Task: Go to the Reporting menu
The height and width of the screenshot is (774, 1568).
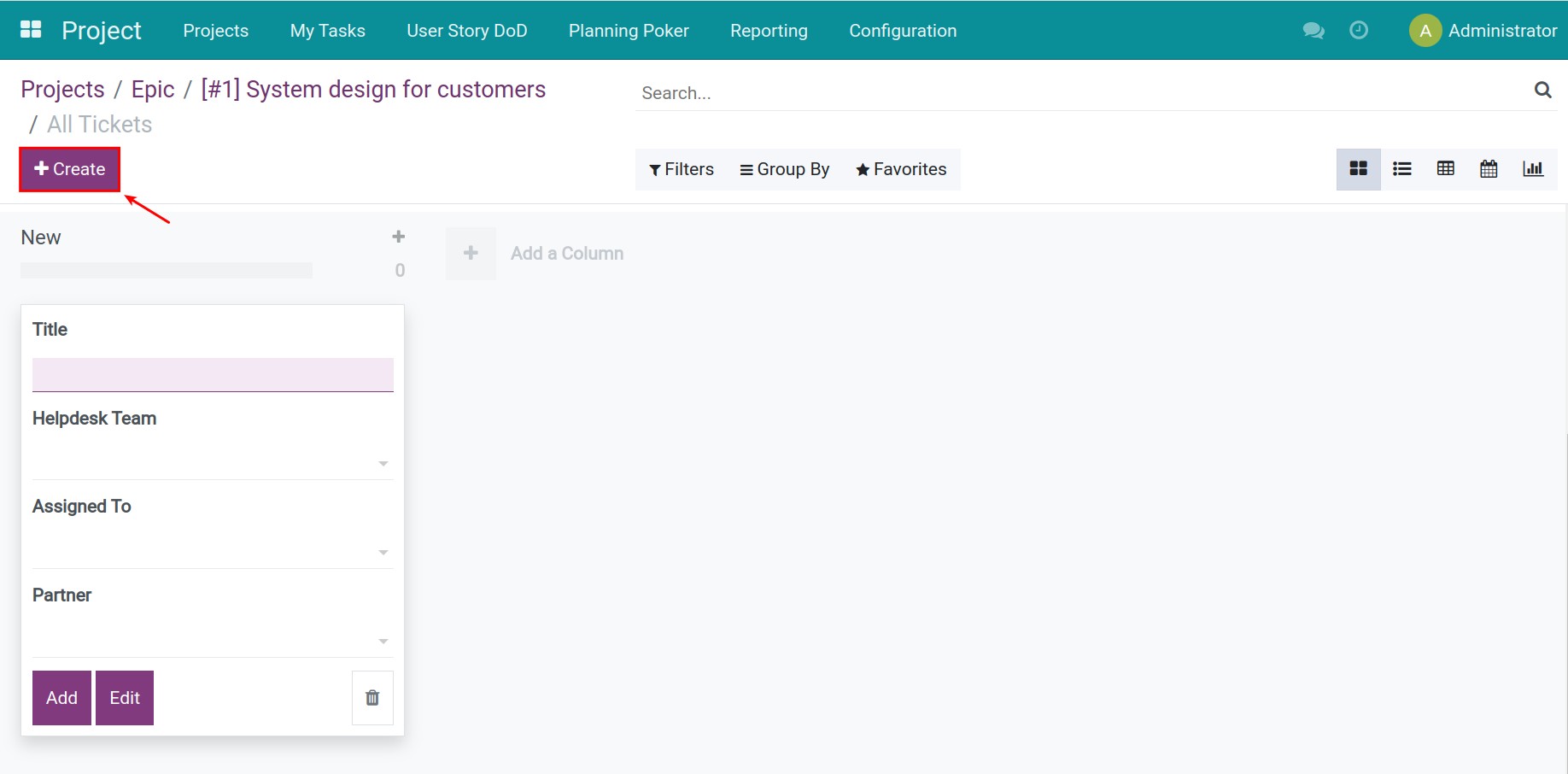Action: tap(768, 30)
